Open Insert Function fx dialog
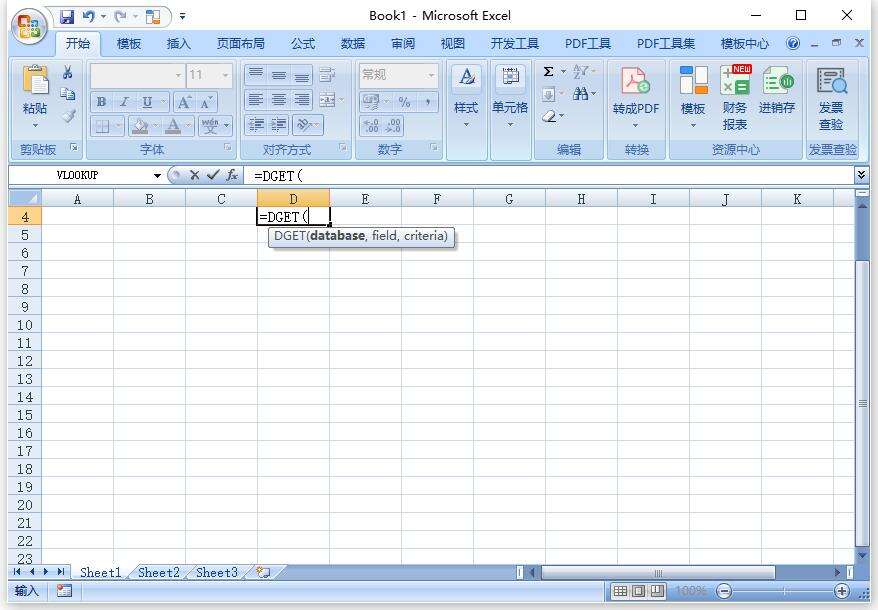The height and width of the screenshot is (610, 878). click(x=232, y=175)
